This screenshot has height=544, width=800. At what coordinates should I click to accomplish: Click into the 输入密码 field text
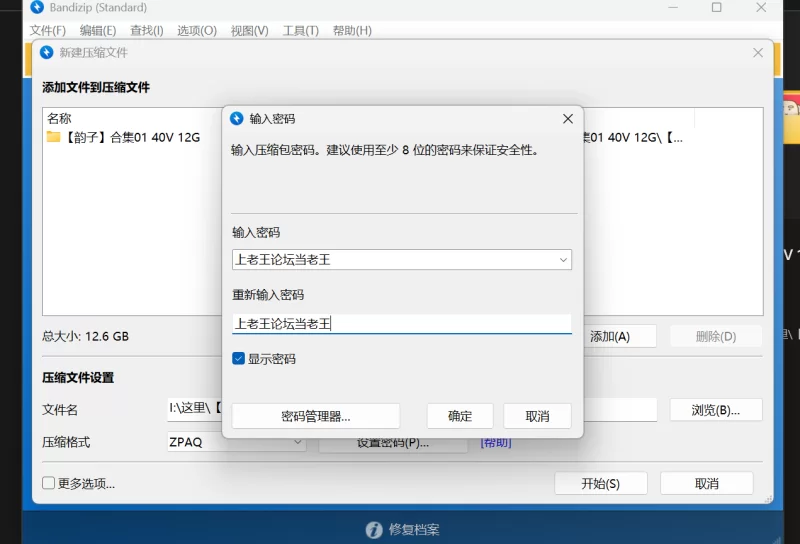pyautogui.click(x=282, y=259)
